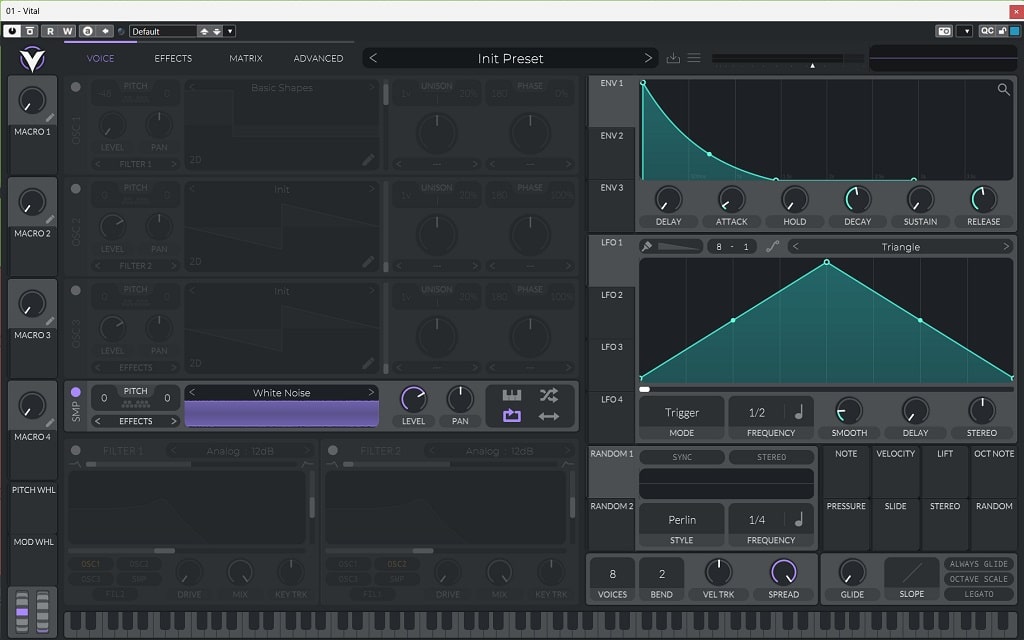
Task: Click the Random 1 frequency note icon
Action: [x=799, y=519]
